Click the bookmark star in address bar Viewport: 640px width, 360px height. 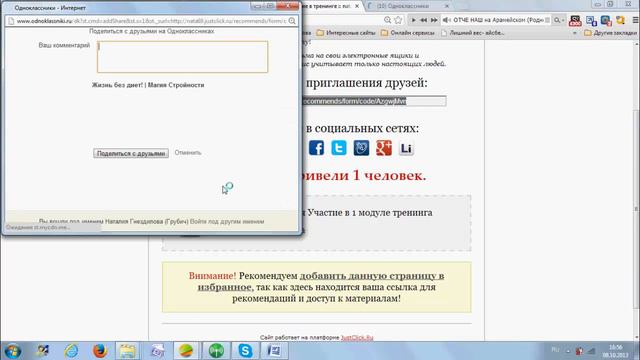[398, 20]
